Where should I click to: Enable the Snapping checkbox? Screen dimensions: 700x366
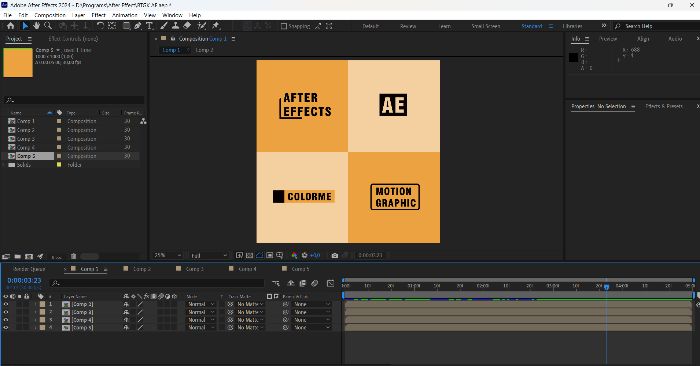pos(284,26)
